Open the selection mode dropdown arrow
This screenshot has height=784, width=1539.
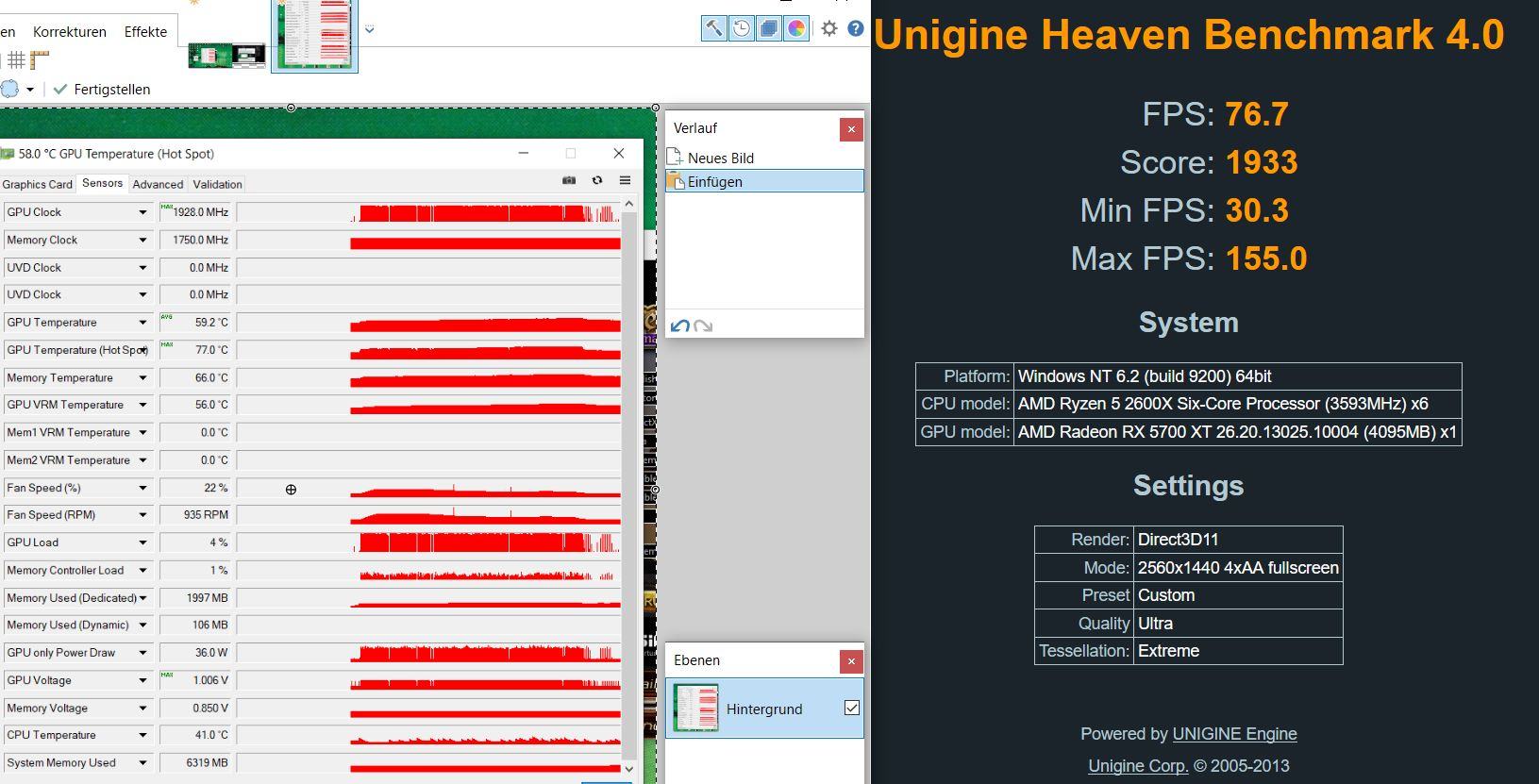[x=30, y=90]
